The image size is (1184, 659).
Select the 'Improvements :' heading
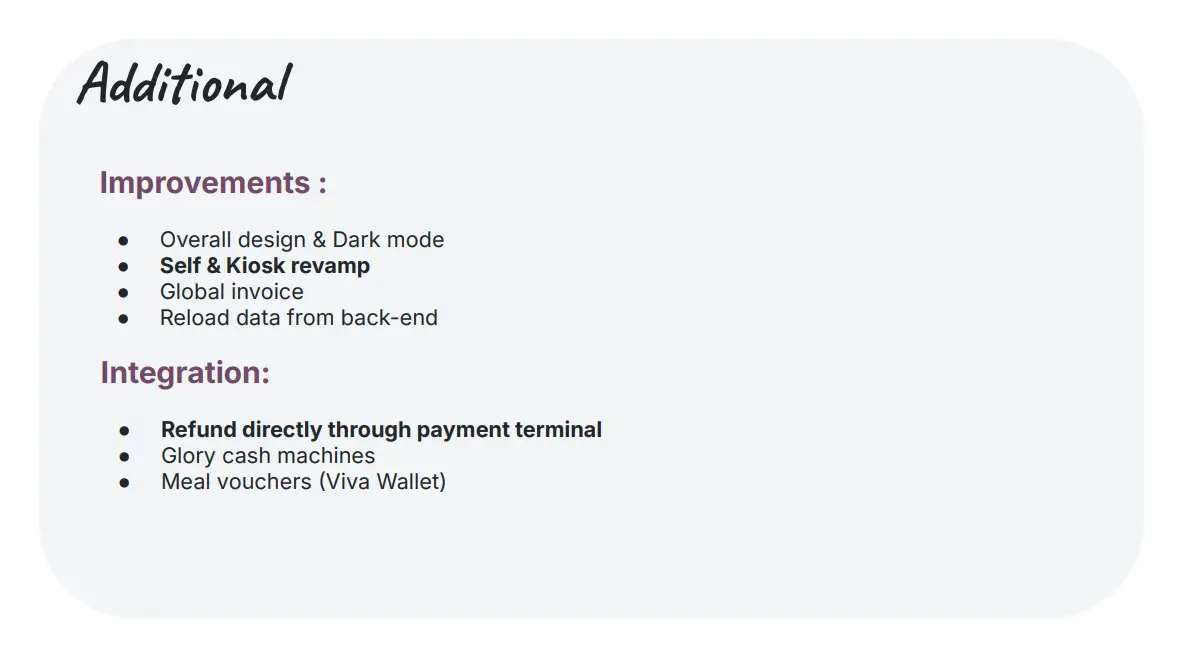(x=213, y=183)
